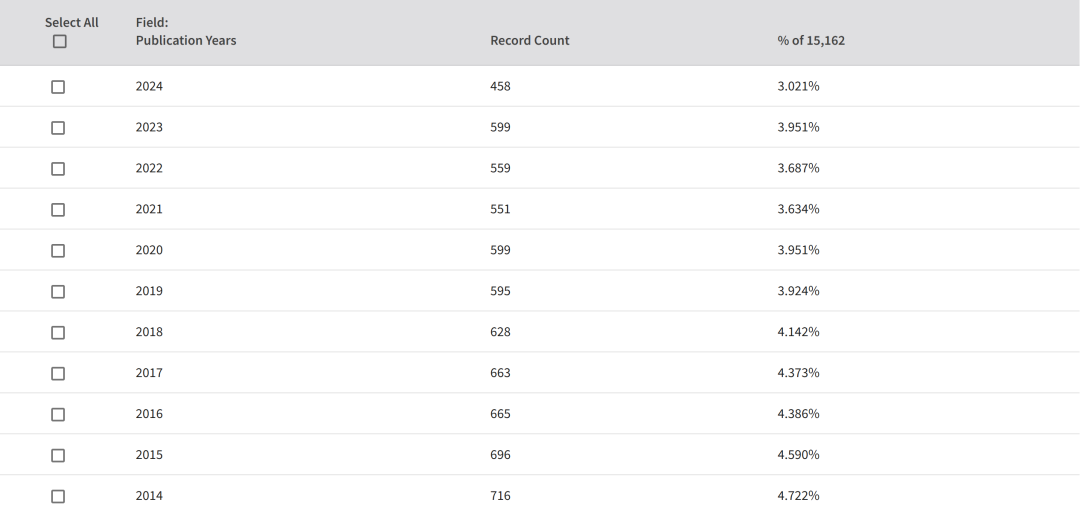1080x514 pixels.
Task: Tick the checkbox for year 2024
Action: coord(58,87)
